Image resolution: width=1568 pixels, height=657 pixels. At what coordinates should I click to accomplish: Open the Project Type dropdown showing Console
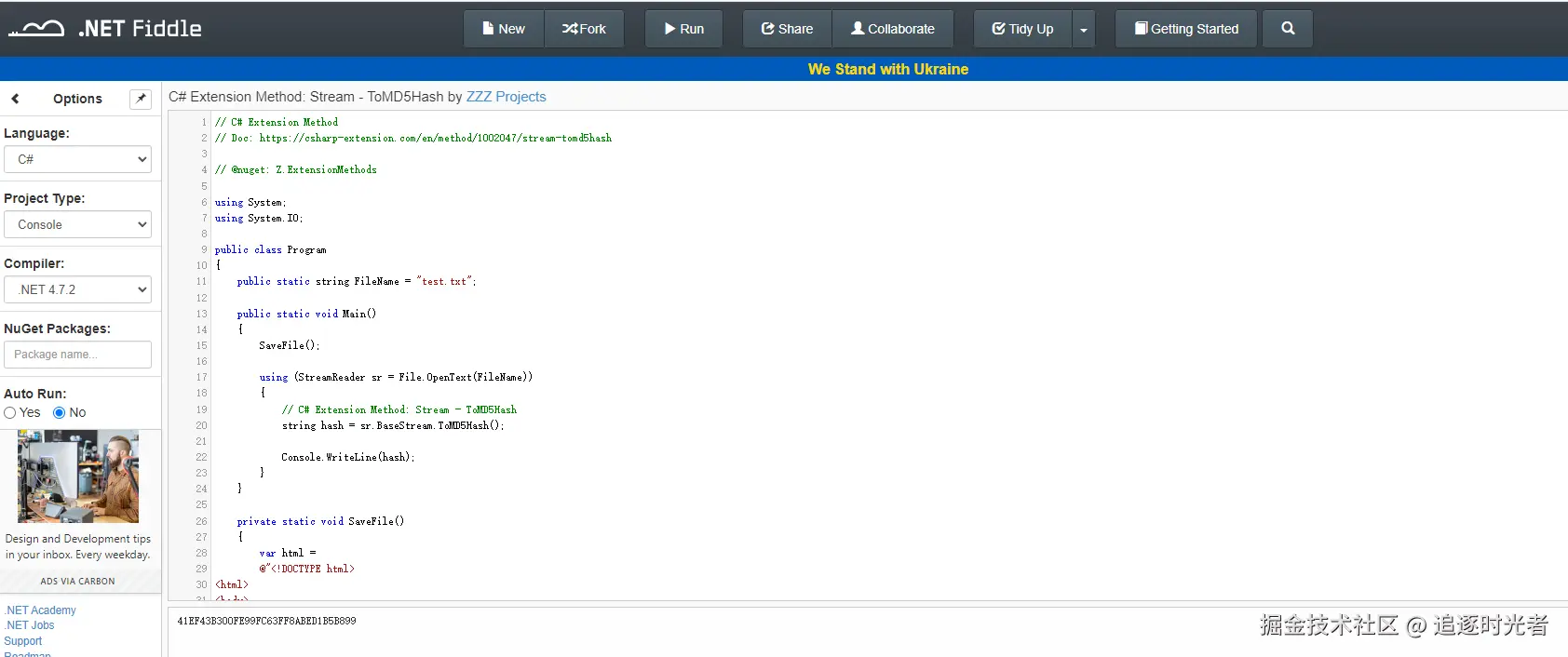coord(77,224)
